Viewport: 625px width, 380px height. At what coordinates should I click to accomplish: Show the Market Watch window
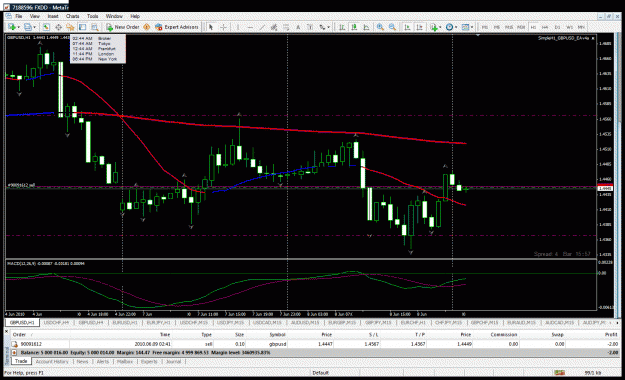[x=46, y=27]
